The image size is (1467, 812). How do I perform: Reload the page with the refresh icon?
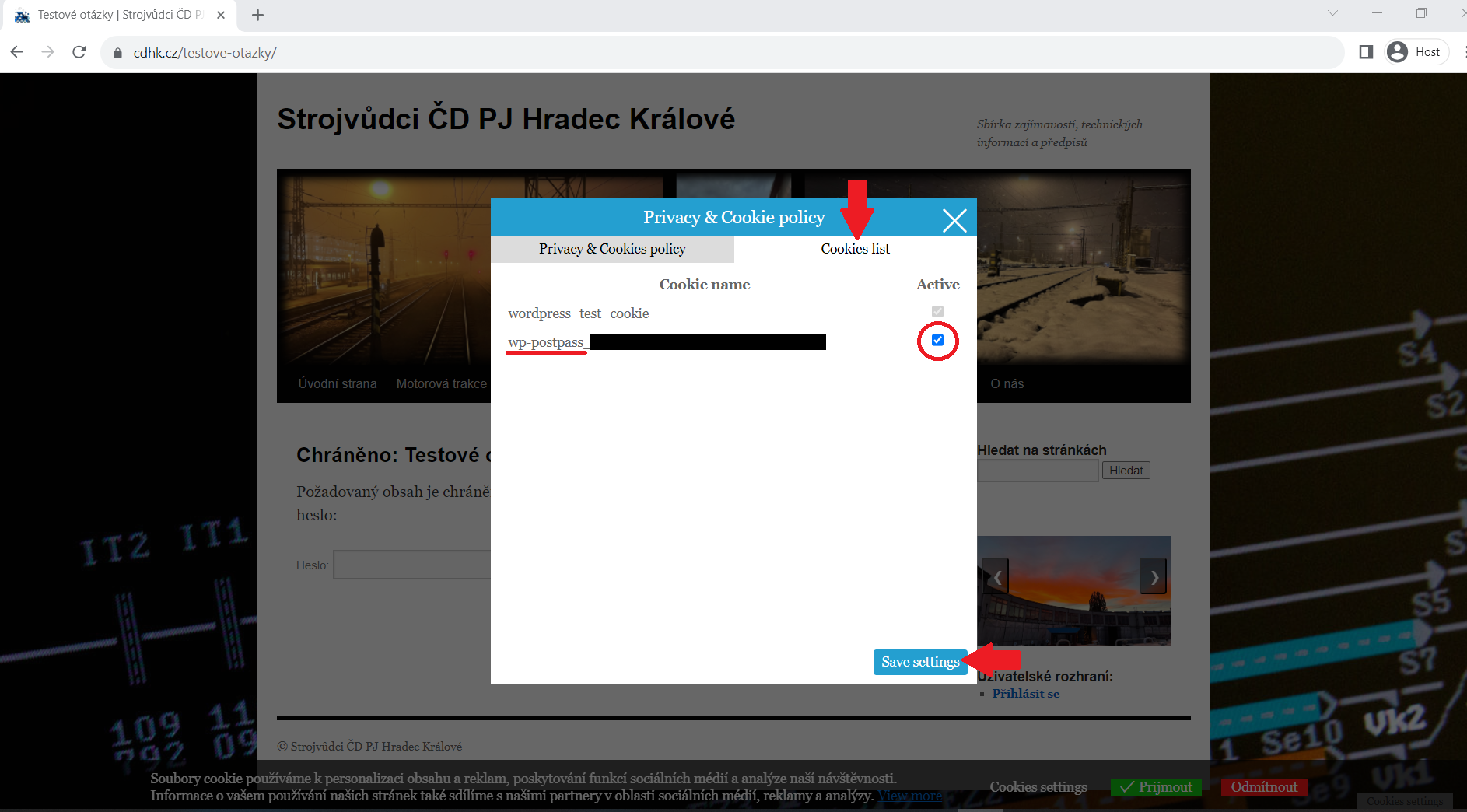coord(79,52)
